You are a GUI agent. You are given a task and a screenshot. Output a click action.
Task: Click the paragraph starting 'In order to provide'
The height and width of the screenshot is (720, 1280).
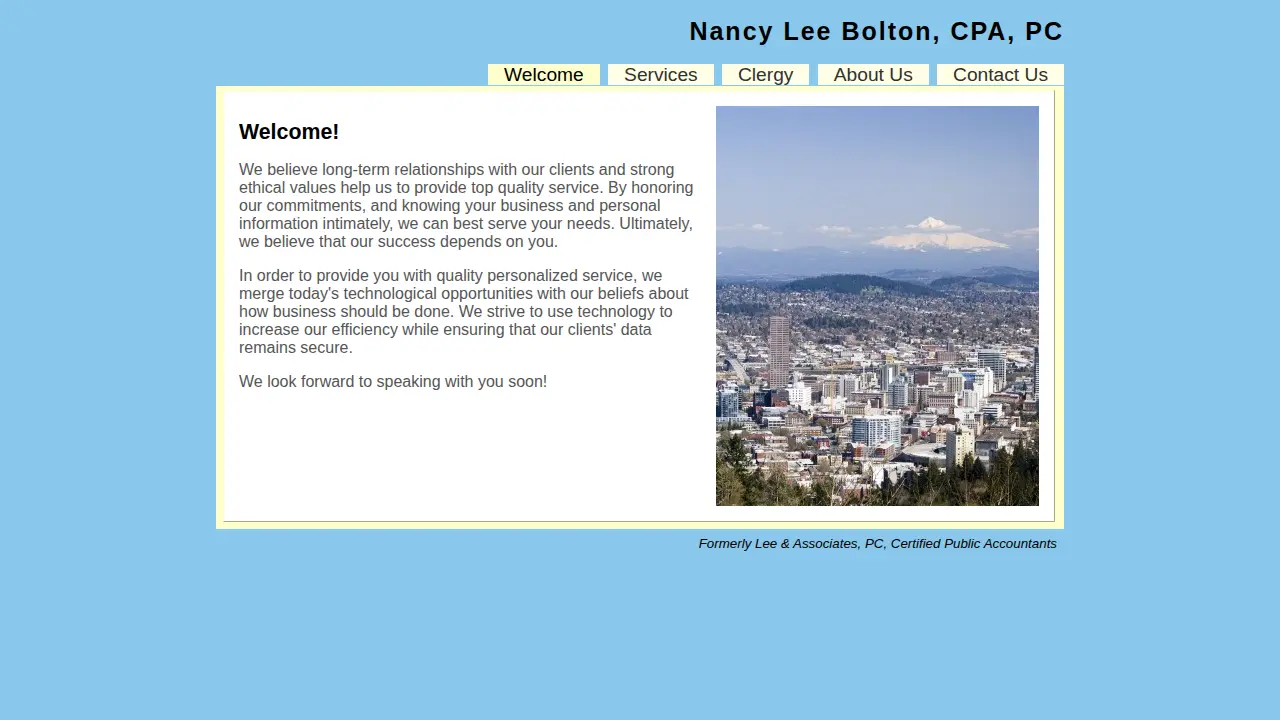pos(465,312)
